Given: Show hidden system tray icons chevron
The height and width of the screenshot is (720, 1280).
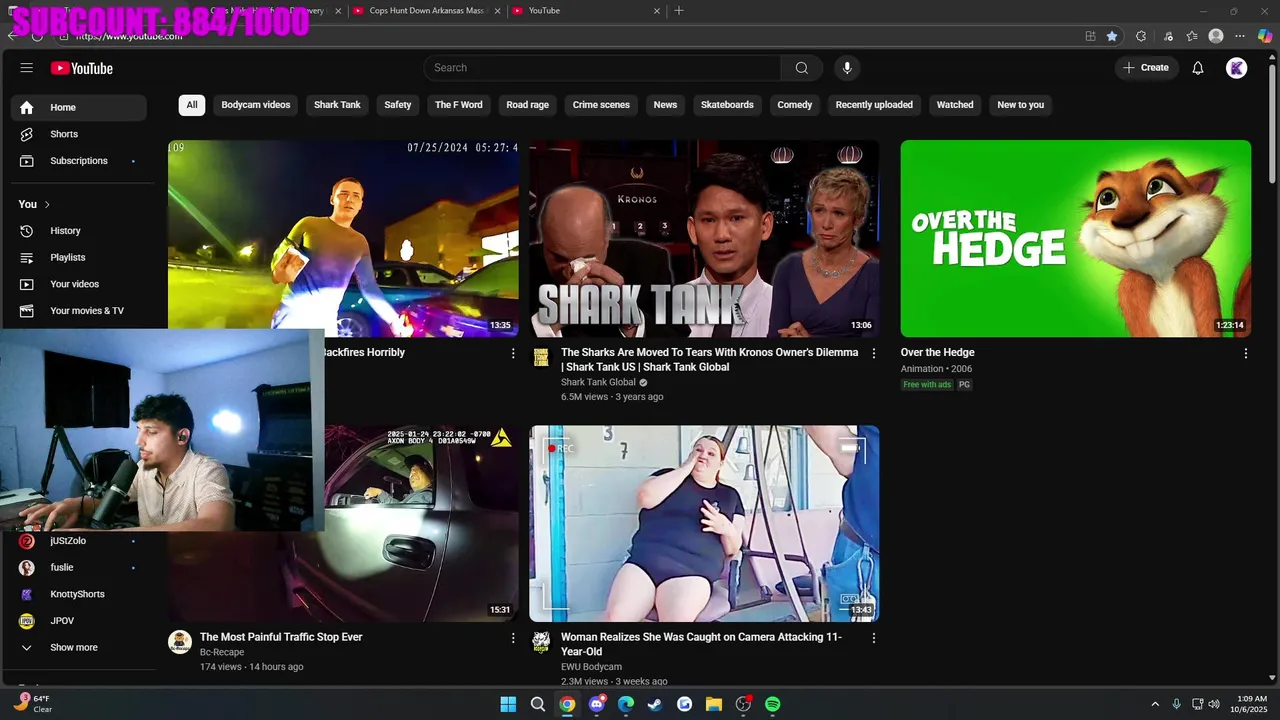Looking at the screenshot, I should (x=1155, y=704).
